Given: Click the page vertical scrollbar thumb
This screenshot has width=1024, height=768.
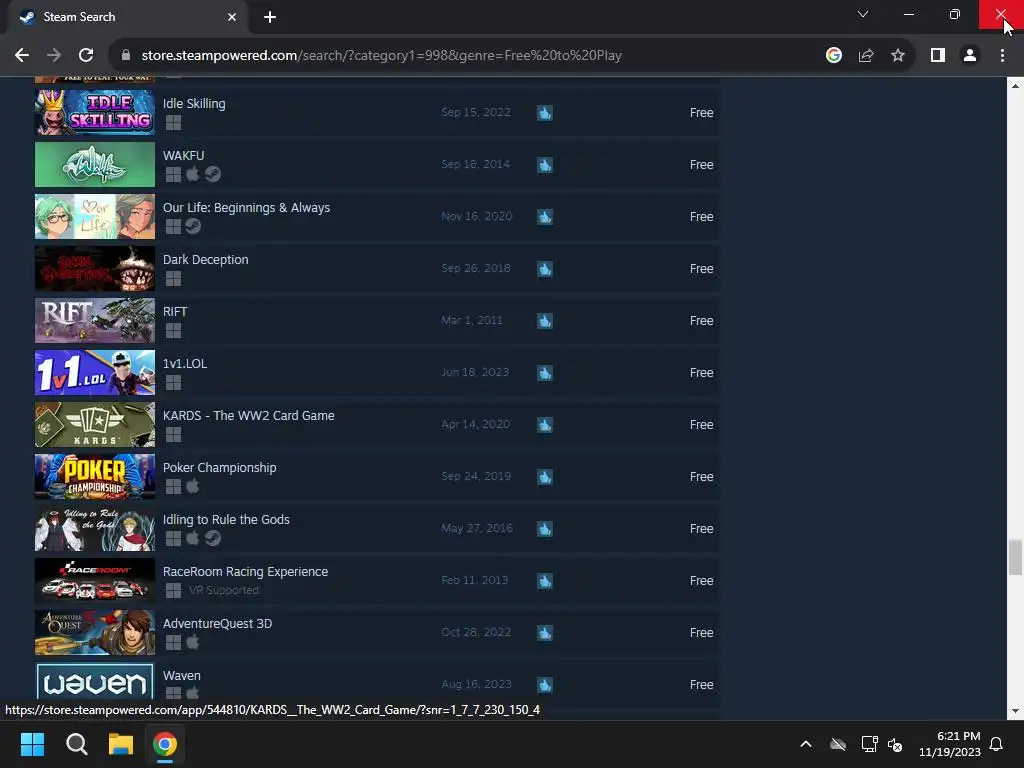Looking at the screenshot, I should click(1015, 558).
